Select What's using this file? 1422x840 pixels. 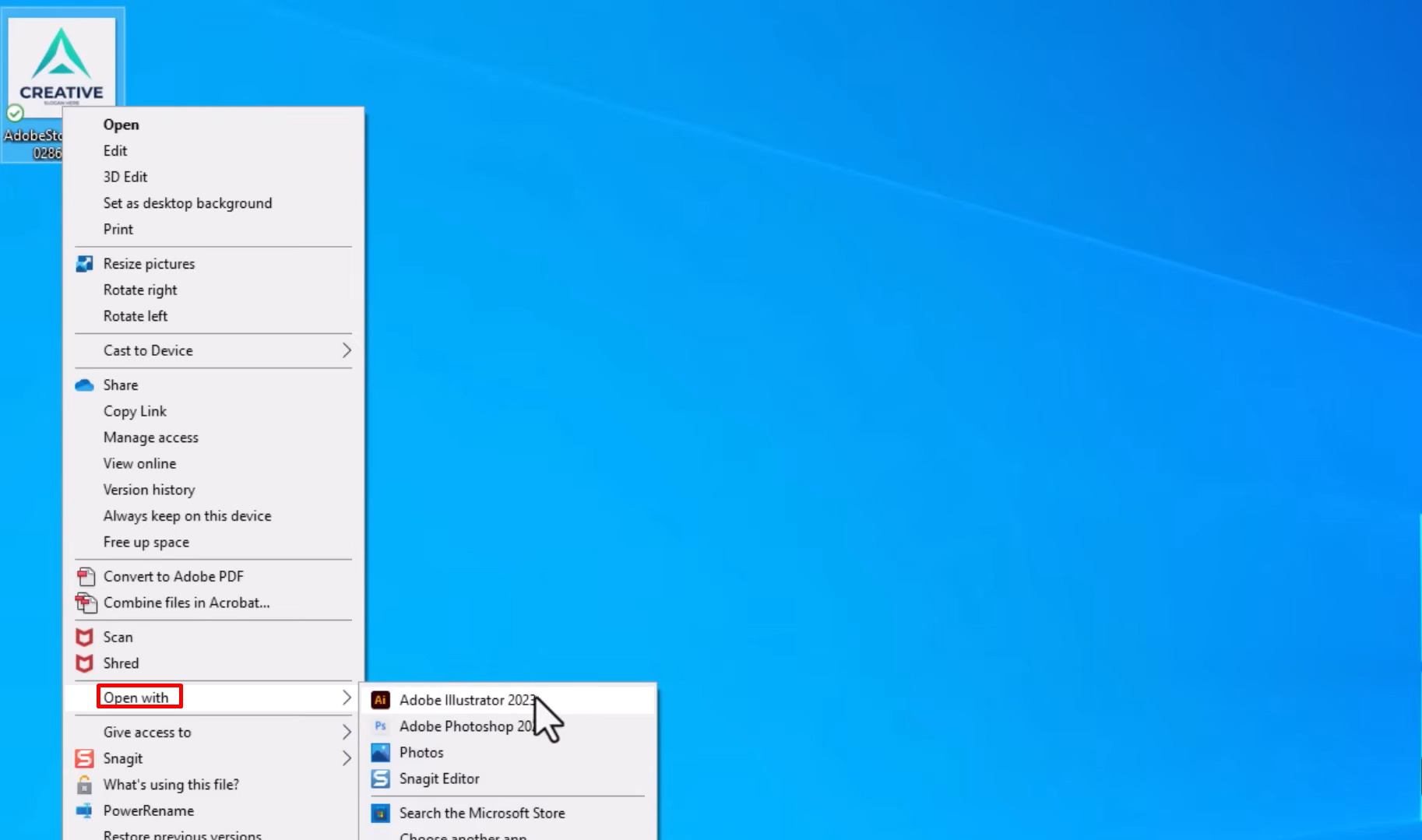pyautogui.click(x=171, y=785)
